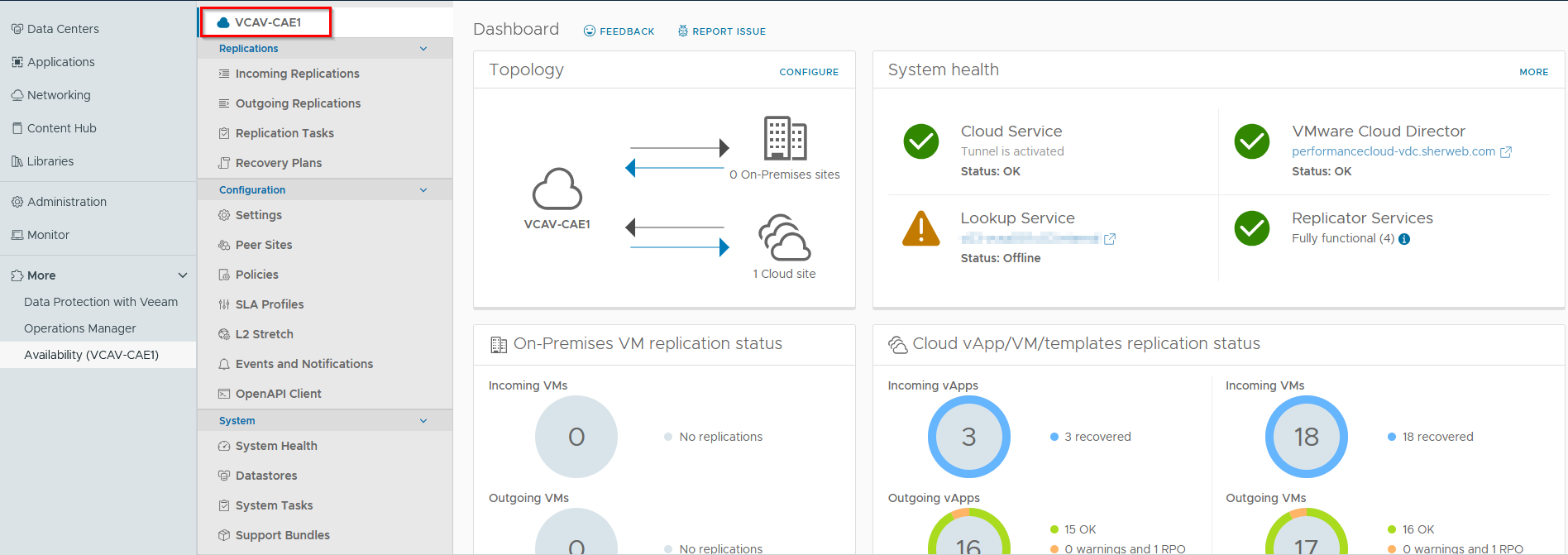Click the external link icon beside Cloud Director URL
This screenshot has height=555, width=1568.
click(x=1506, y=152)
